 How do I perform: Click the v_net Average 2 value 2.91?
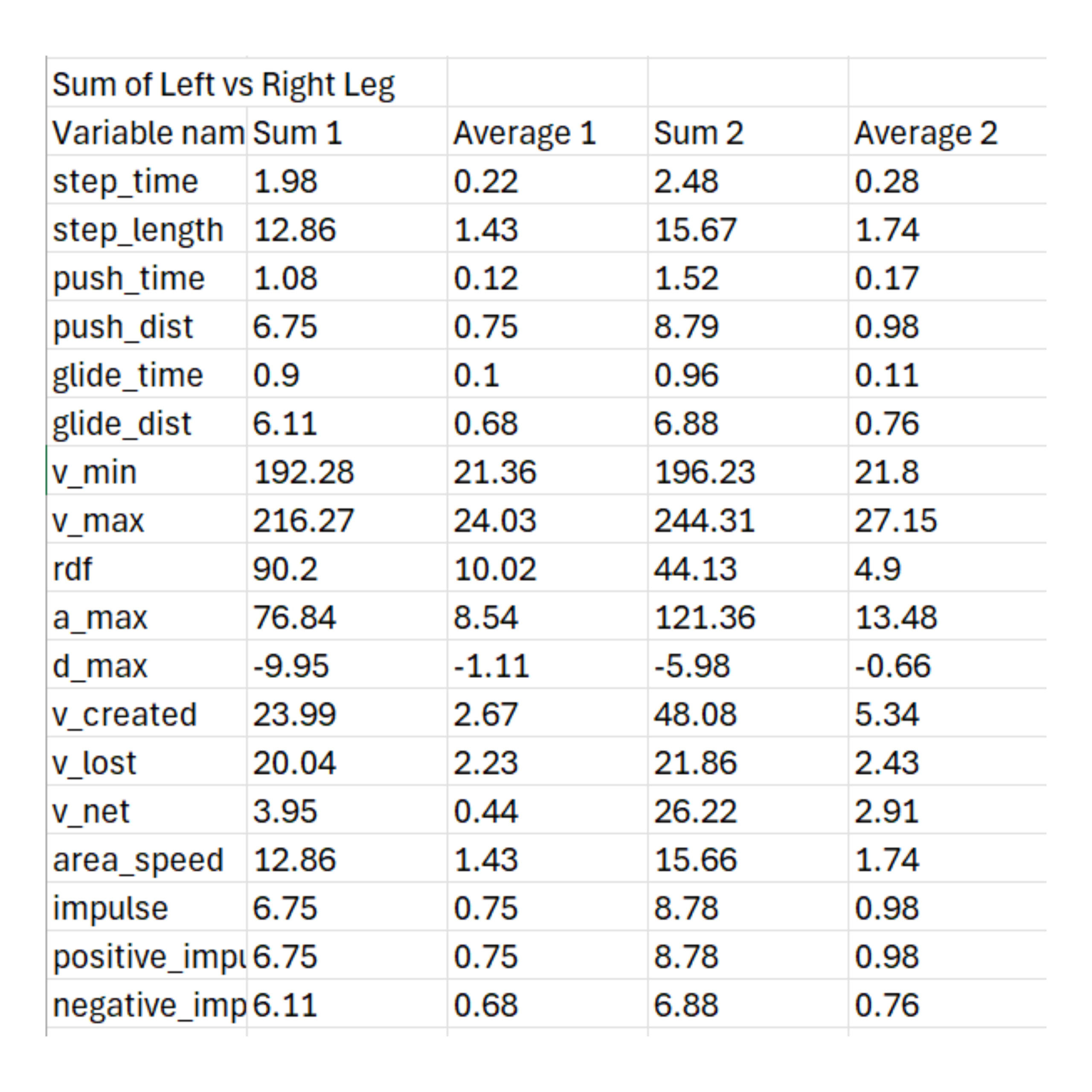point(886,811)
